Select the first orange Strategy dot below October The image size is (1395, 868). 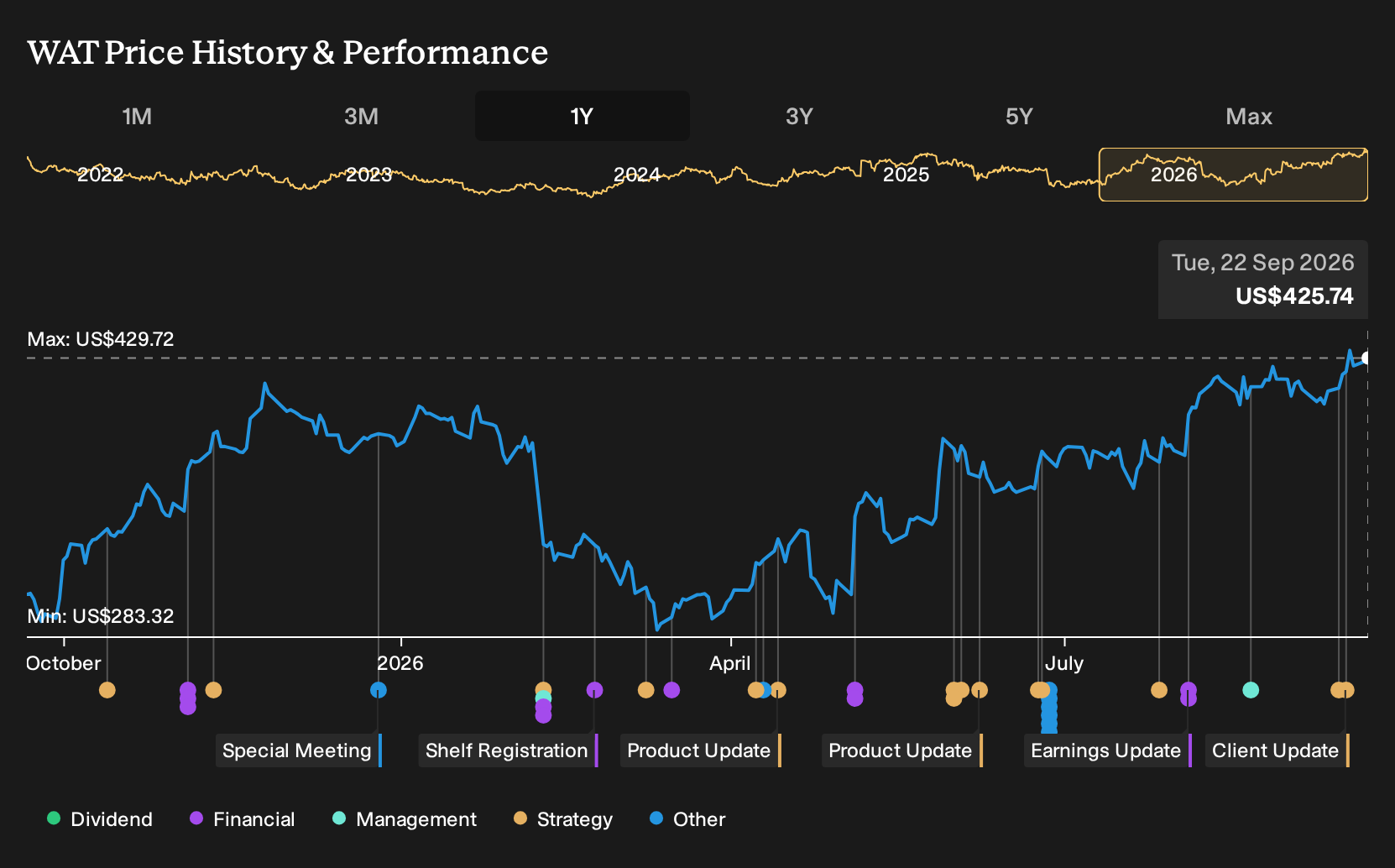107,690
